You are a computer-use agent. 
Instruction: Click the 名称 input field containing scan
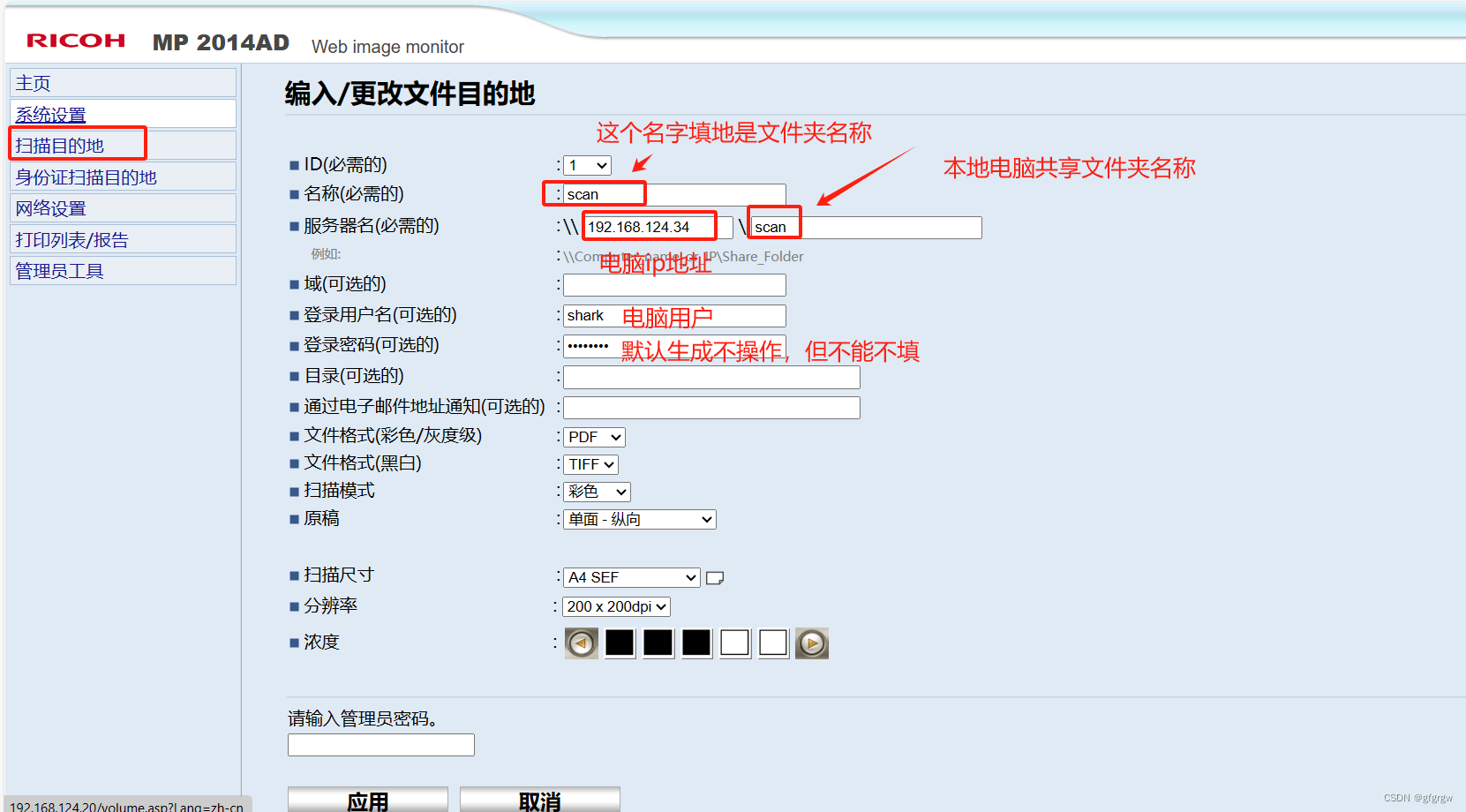pos(674,194)
